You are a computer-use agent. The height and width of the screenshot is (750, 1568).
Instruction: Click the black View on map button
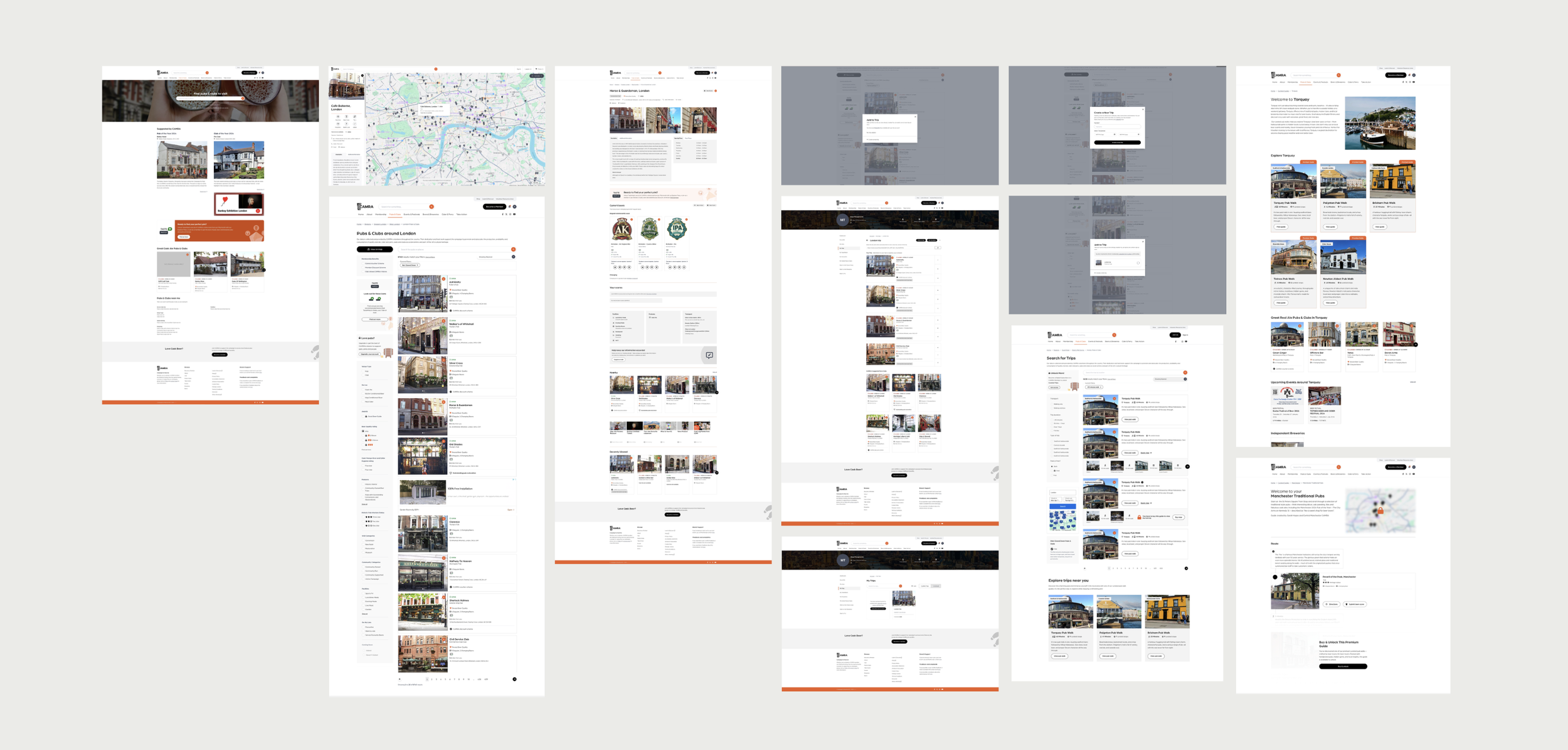(375, 249)
